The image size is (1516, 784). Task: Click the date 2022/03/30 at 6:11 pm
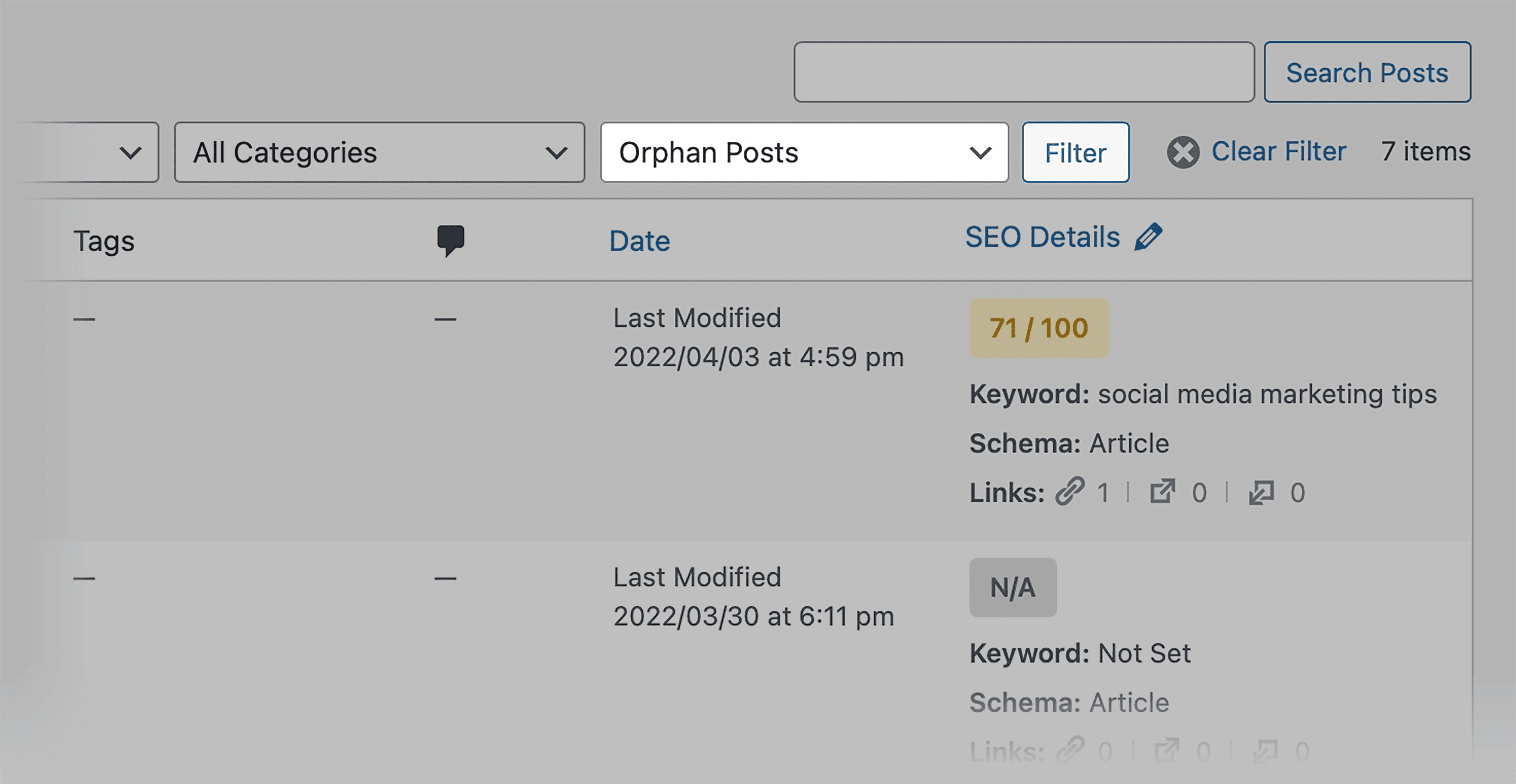point(753,617)
